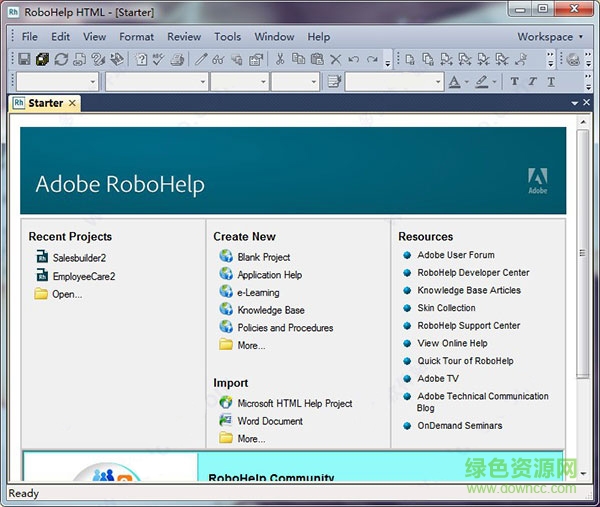This screenshot has height=507, width=600.
Task: Create a new Blank Project
Action: point(263,257)
